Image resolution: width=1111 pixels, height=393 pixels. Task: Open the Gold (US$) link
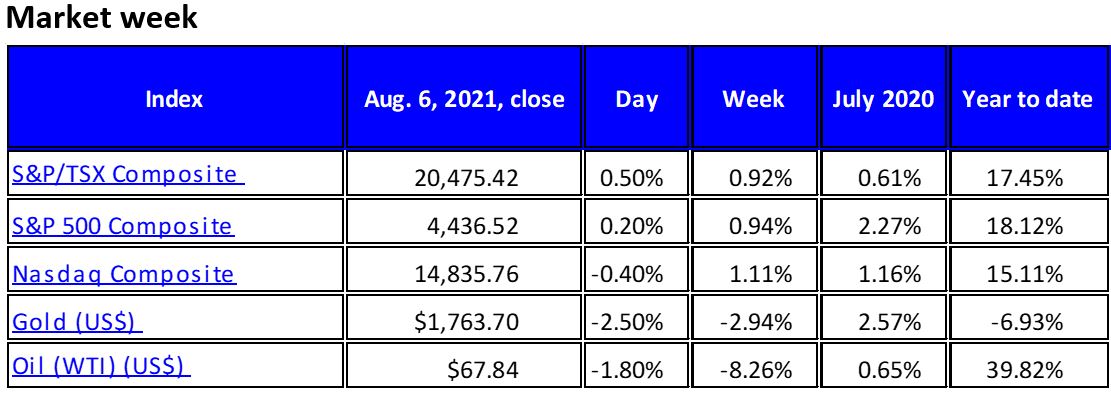pos(77,322)
